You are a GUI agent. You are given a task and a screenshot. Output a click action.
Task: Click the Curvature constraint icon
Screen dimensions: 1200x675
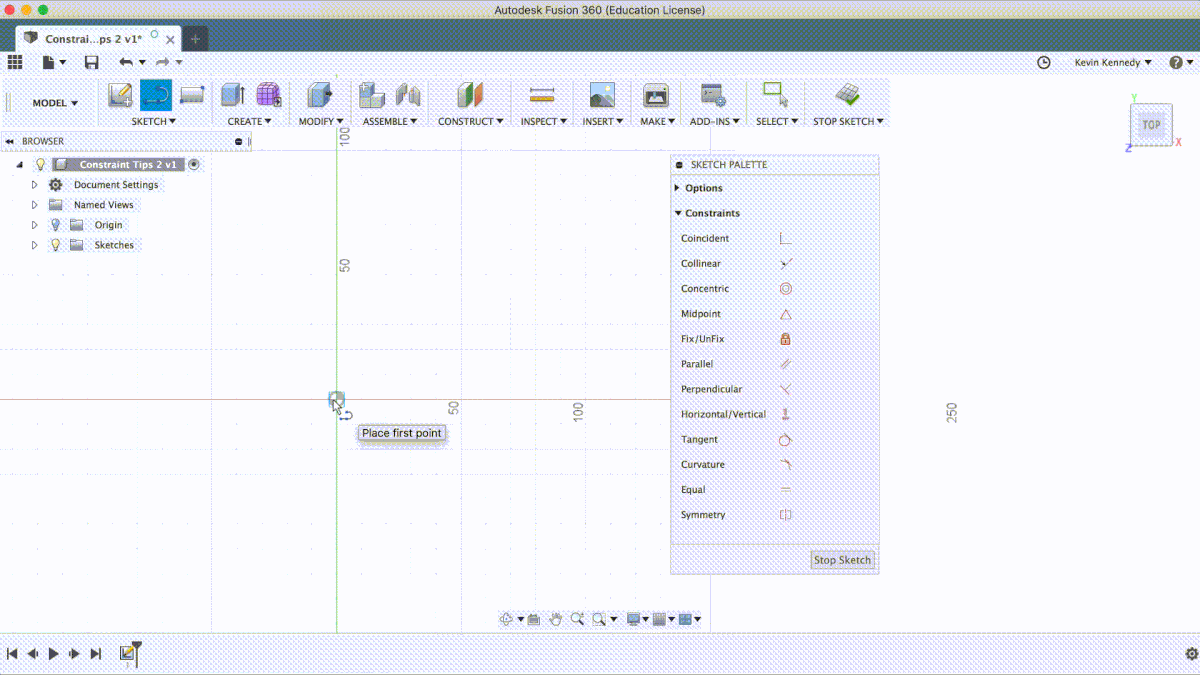(x=785, y=464)
